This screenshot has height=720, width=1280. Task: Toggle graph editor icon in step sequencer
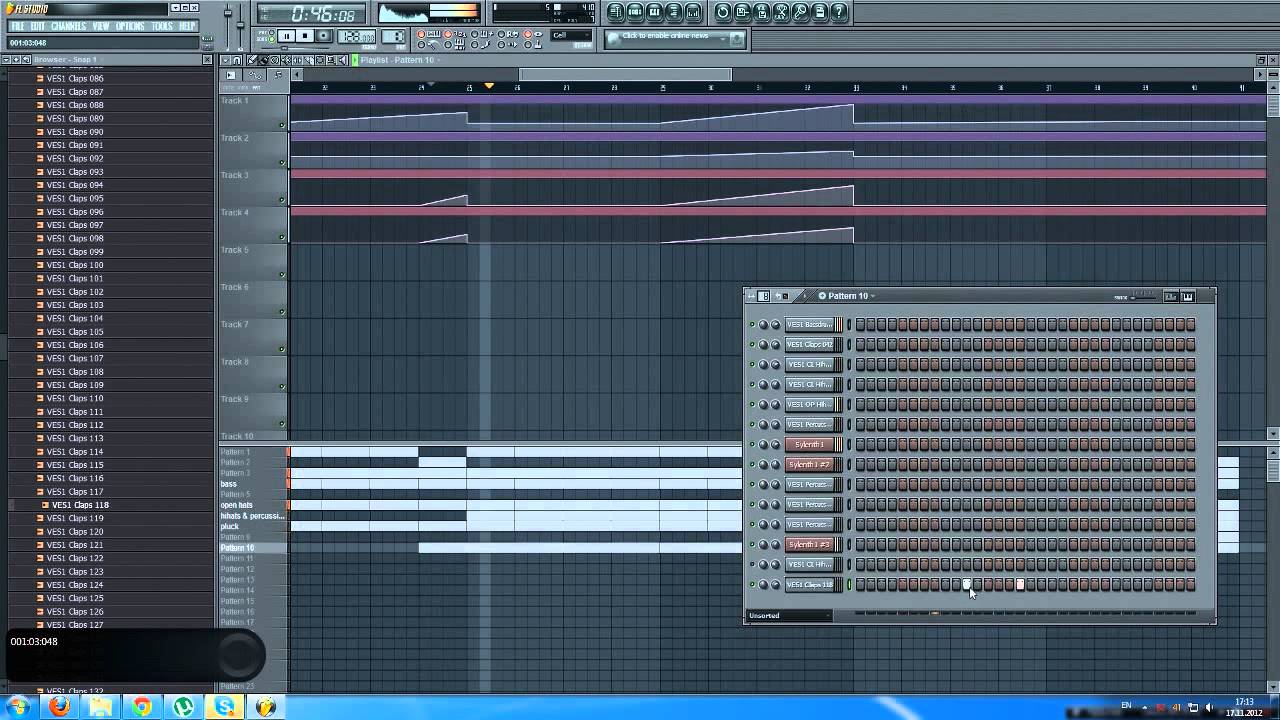[x=1170, y=297]
